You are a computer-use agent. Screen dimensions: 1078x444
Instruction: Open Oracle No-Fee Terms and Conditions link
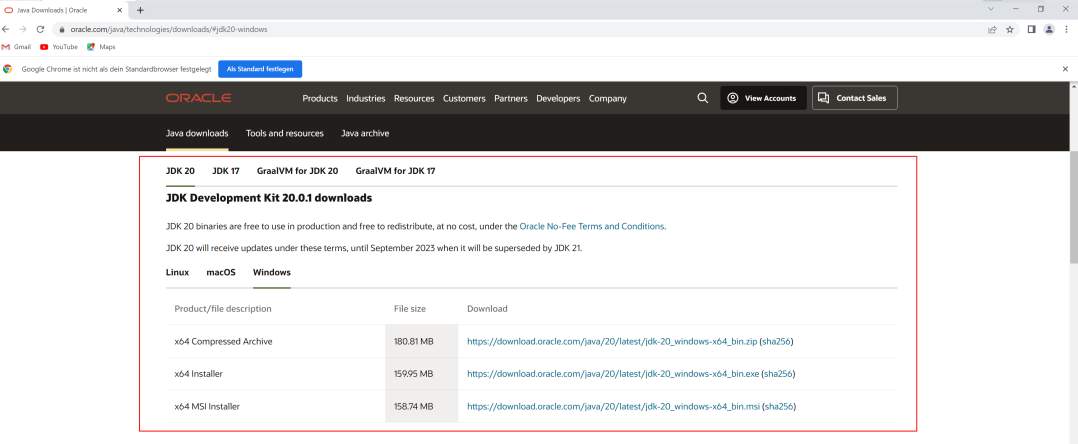pos(591,227)
